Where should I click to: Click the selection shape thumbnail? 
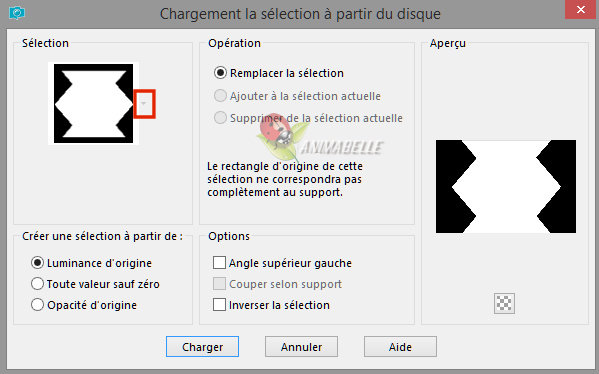click(x=94, y=104)
